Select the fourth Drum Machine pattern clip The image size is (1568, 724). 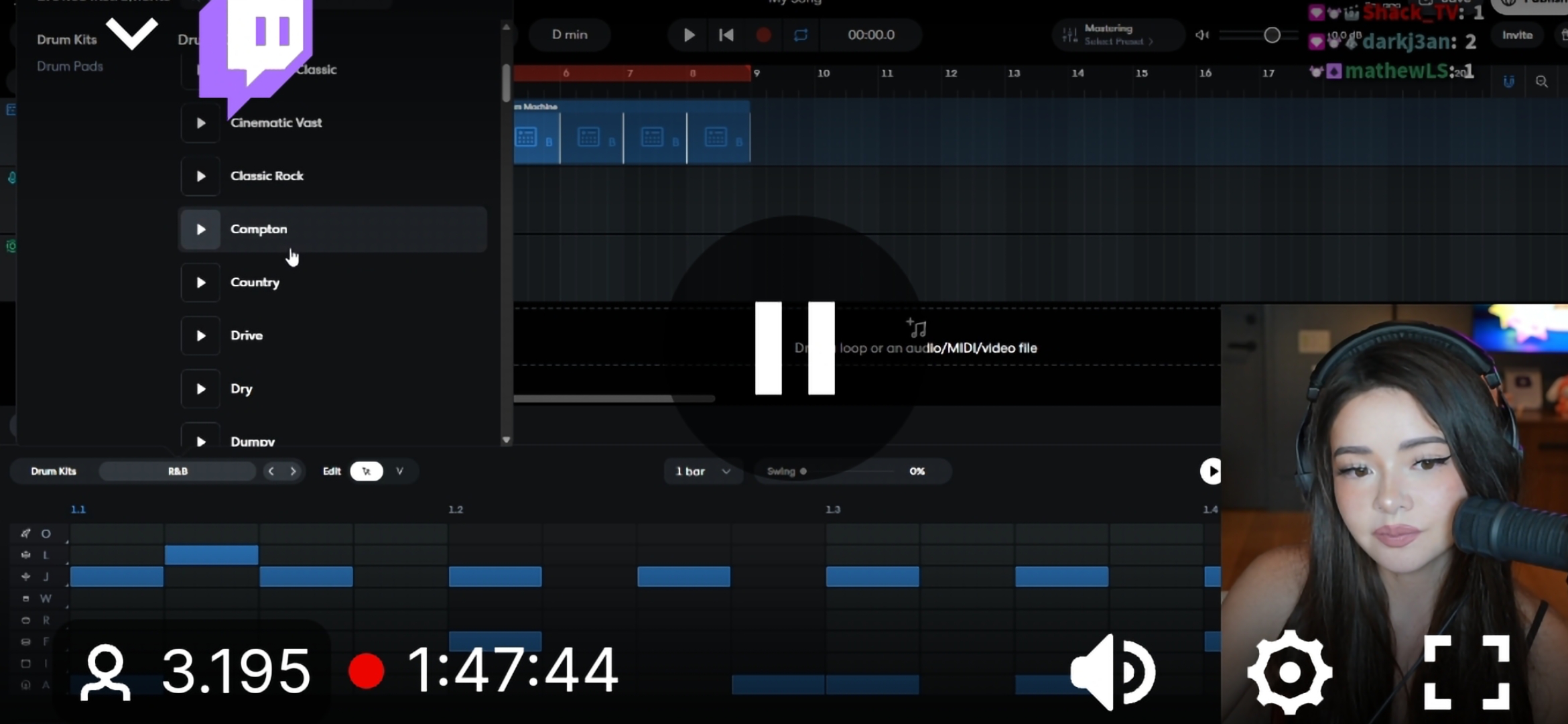pyautogui.click(x=719, y=137)
